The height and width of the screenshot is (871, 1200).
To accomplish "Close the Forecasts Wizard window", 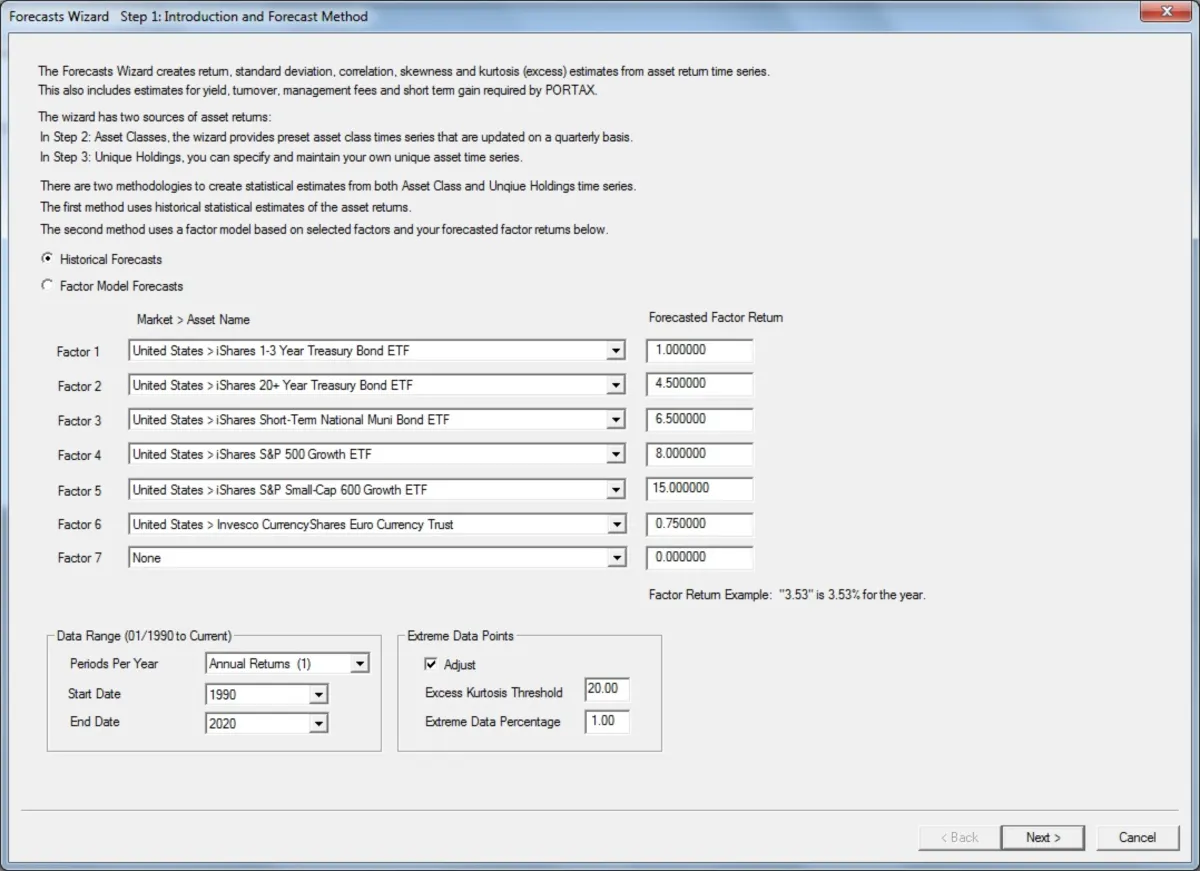I will (1166, 13).
